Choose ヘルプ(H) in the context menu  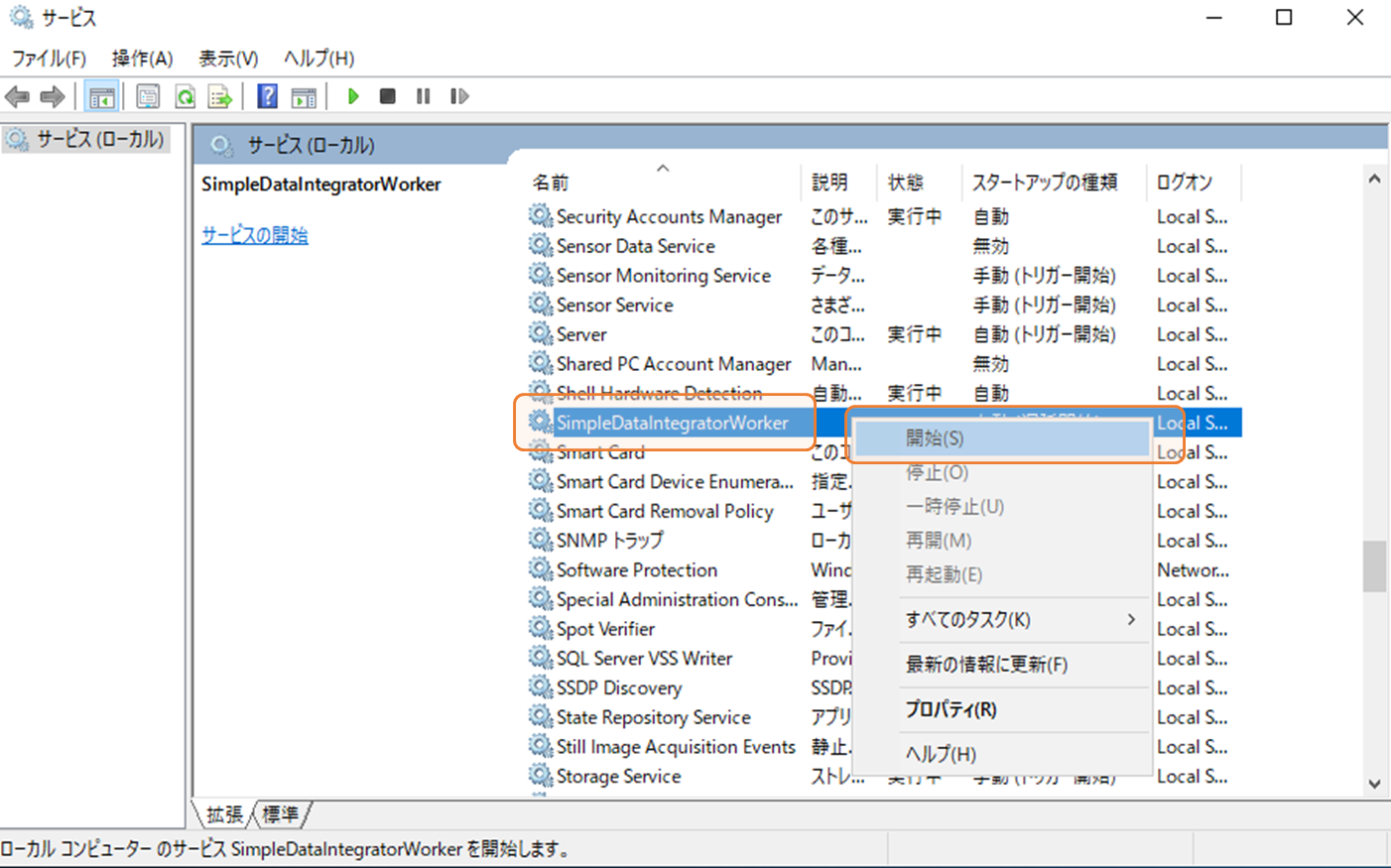[1002, 754]
